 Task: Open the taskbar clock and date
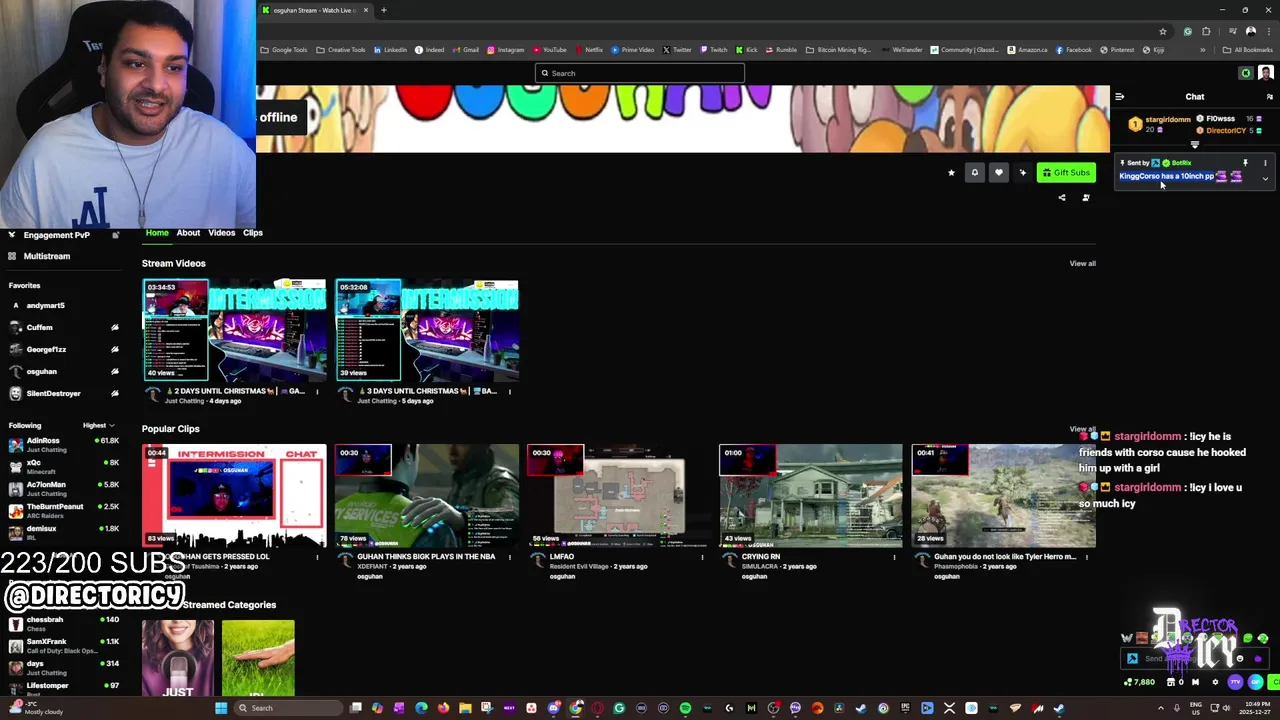[x=1254, y=708]
